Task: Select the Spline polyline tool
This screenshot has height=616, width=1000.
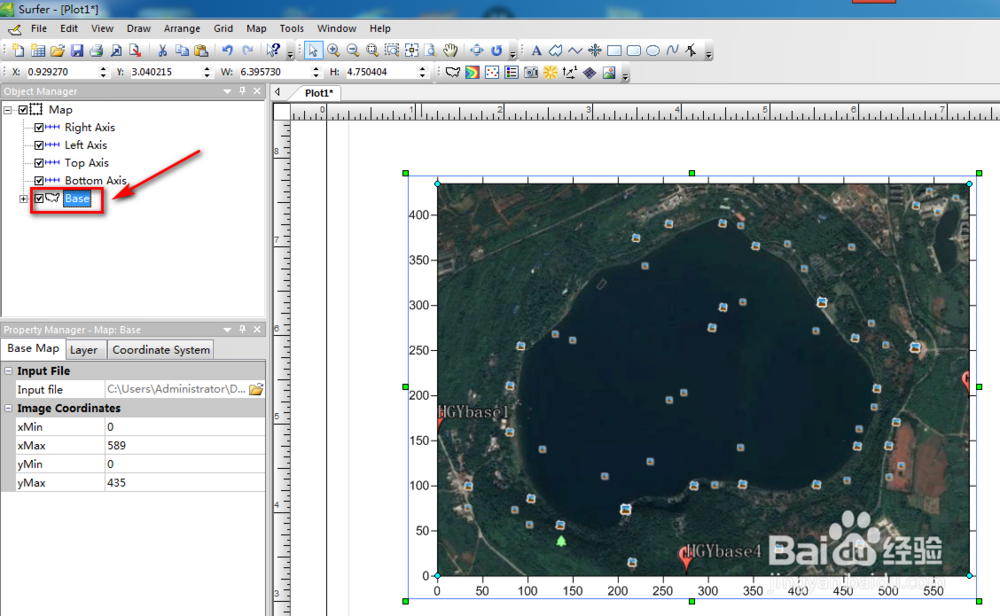Action: pyautogui.click(x=672, y=50)
